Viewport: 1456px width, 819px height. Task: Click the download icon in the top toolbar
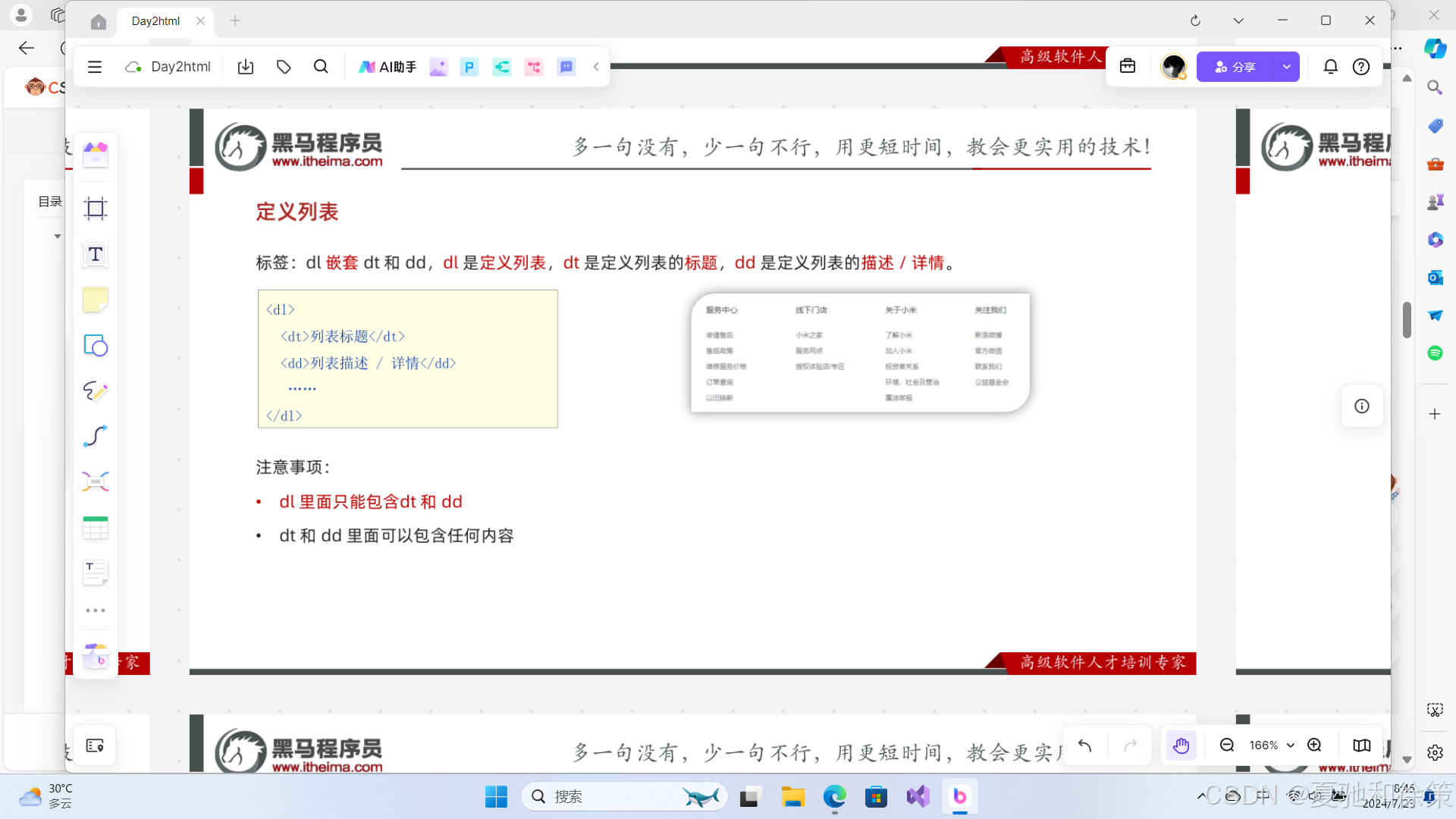(245, 67)
